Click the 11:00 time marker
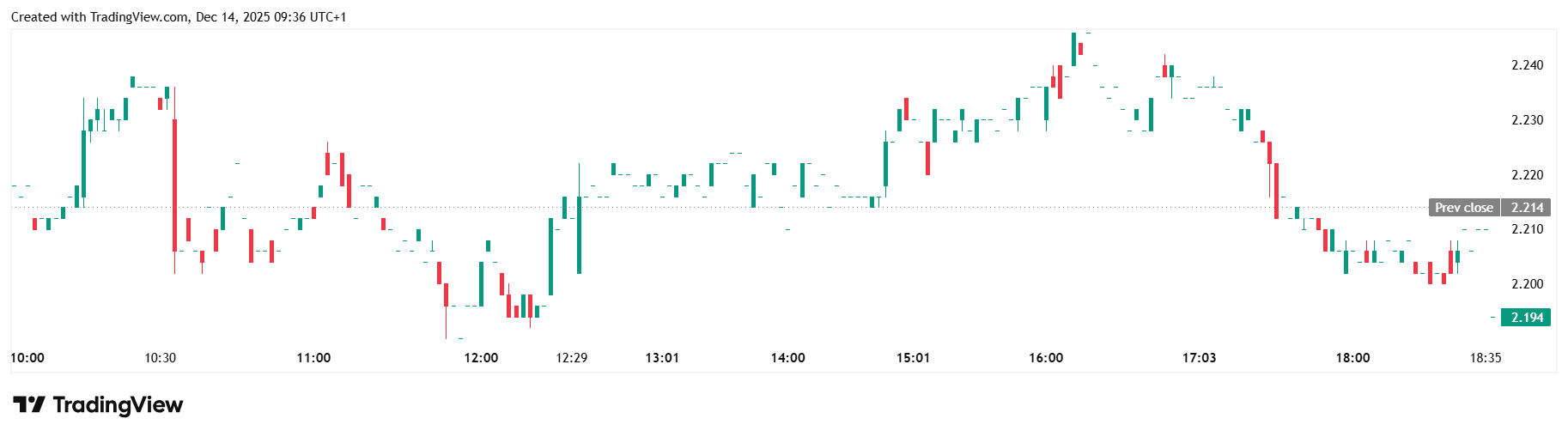The image size is (1568, 437). [x=313, y=358]
